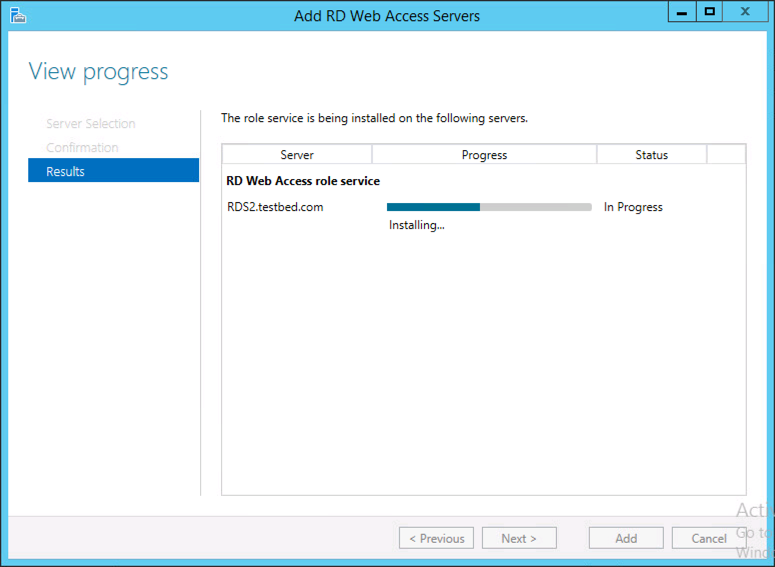The width and height of the screenshot is (775, 567).
Task: Click the In Progress status text
Action: coord(633,207)
